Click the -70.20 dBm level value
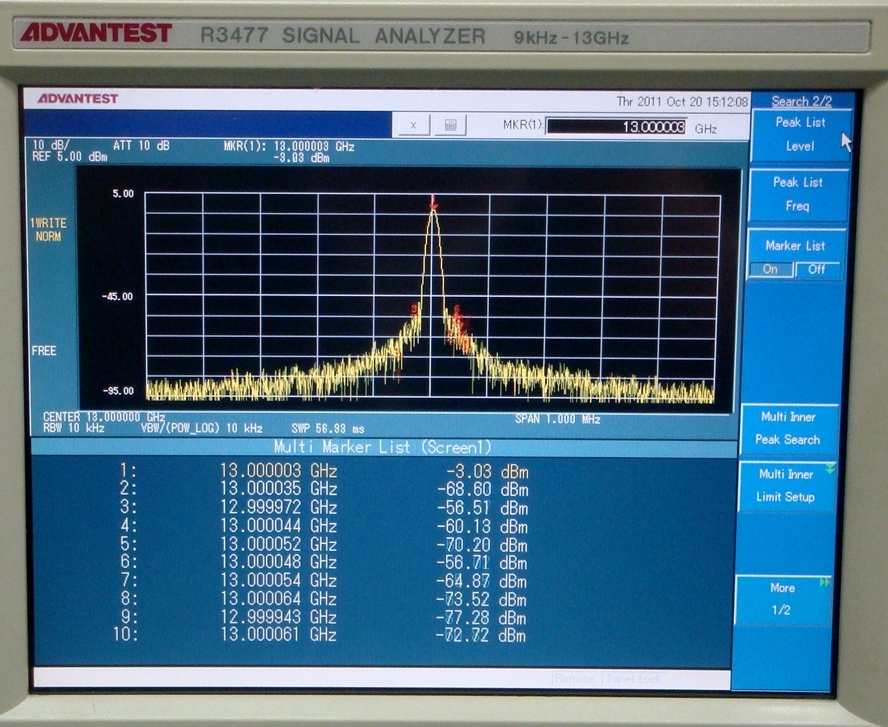The image size is (888, 727). click(483, 545)
